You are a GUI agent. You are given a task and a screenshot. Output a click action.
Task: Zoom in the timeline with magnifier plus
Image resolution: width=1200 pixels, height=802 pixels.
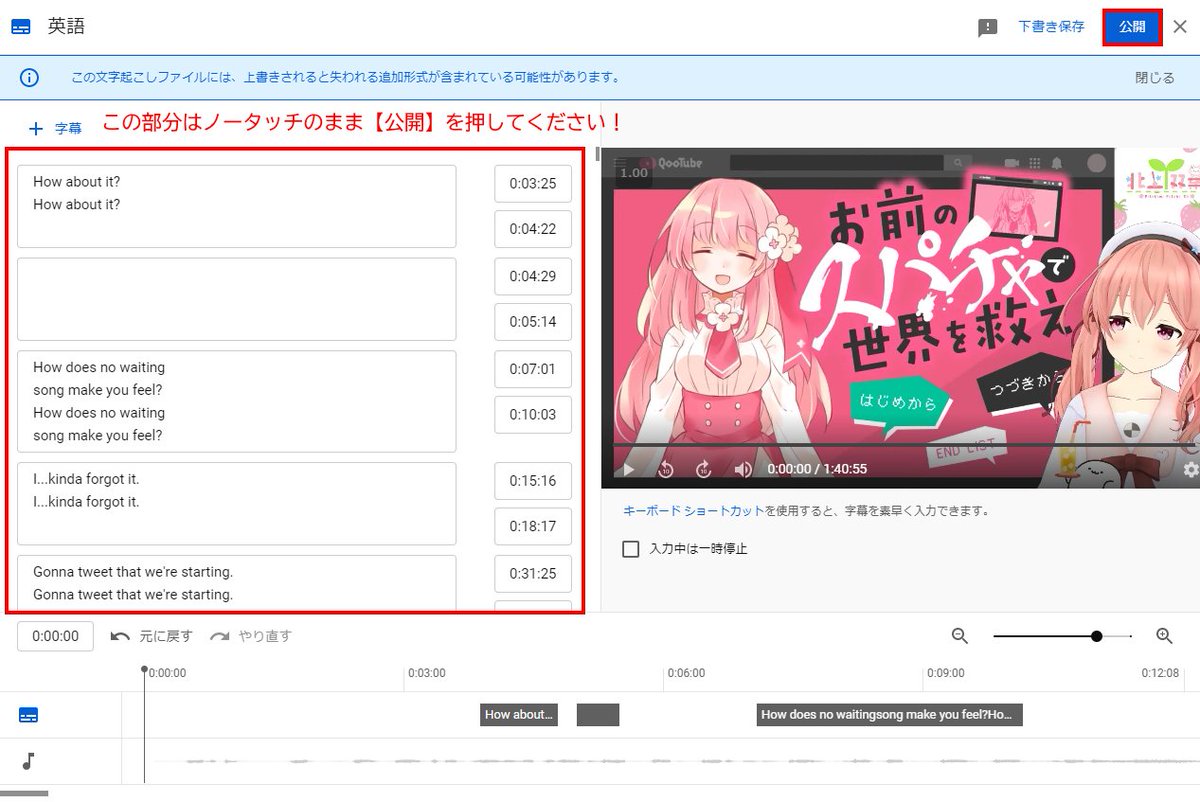(1164, 636)
